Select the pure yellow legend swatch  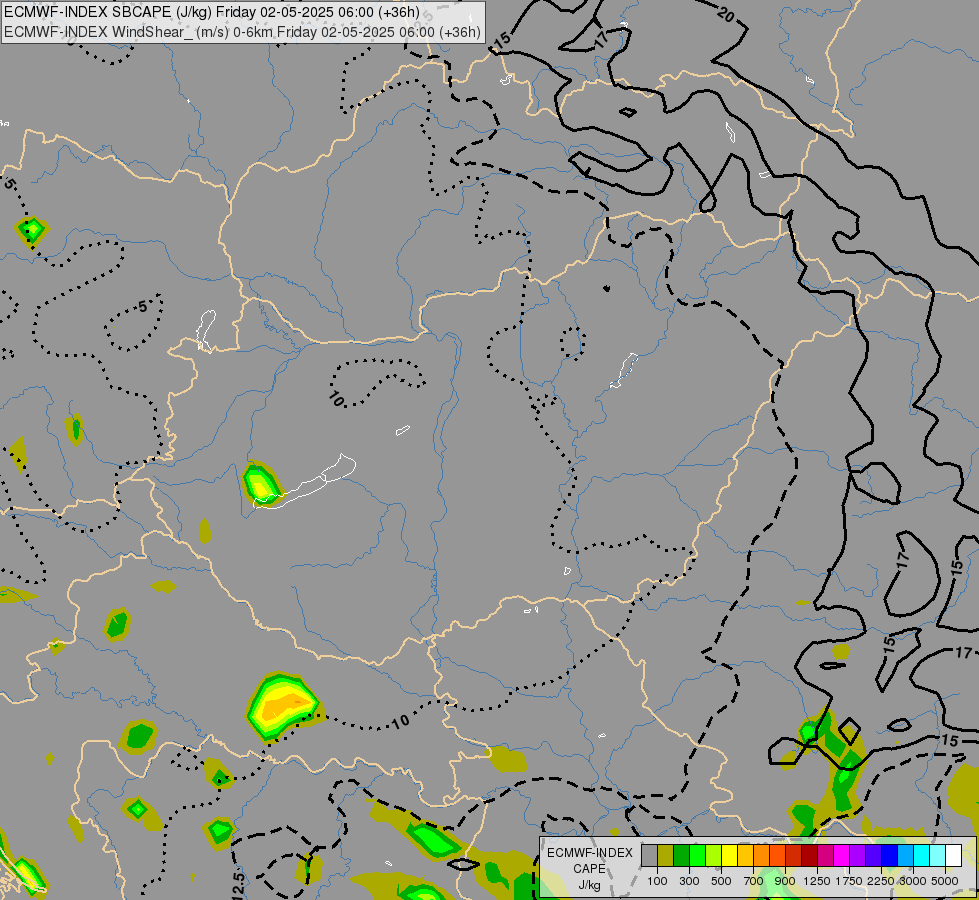pos(730,855)
